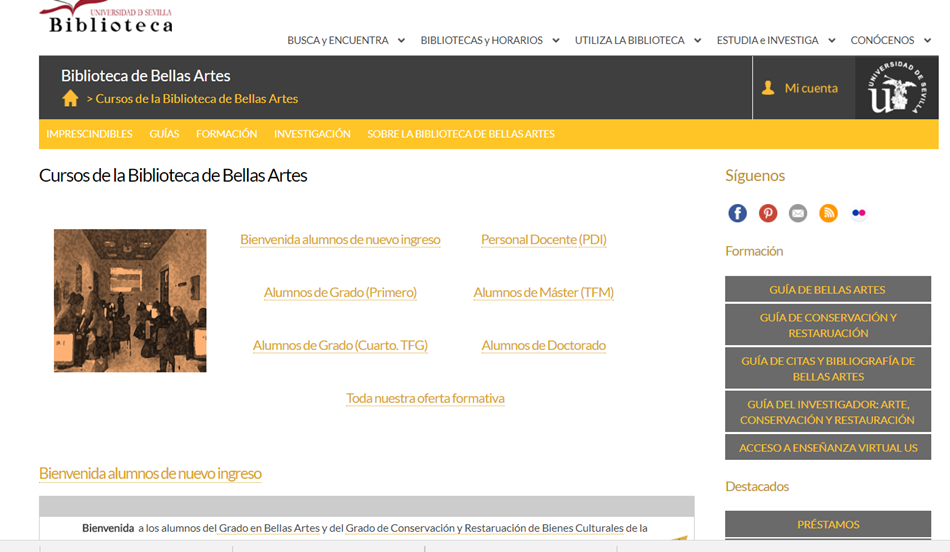The width and height of the screenshot is (950, 552).
Task: Click the classroom photo thumbnail
Action: coord(130,301)
